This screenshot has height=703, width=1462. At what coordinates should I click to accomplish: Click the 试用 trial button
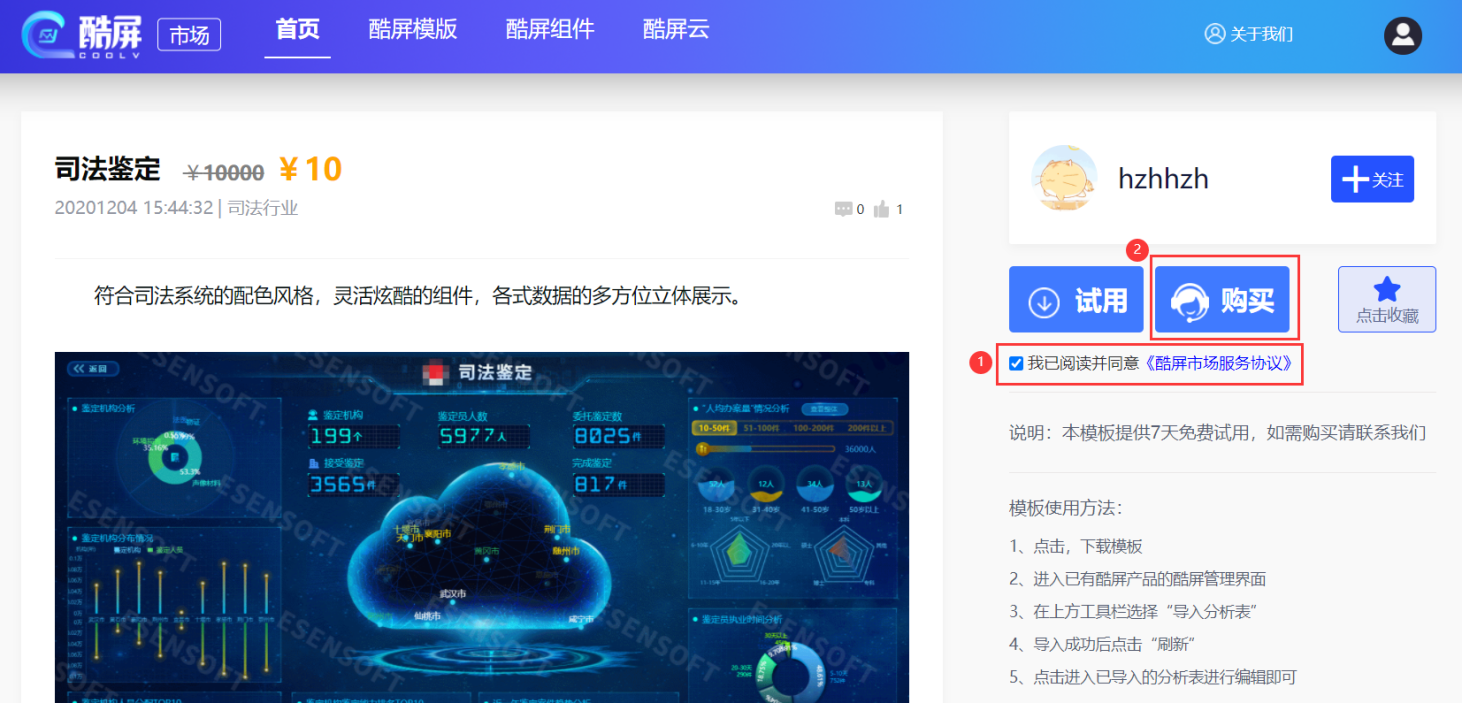(1076, 299)
